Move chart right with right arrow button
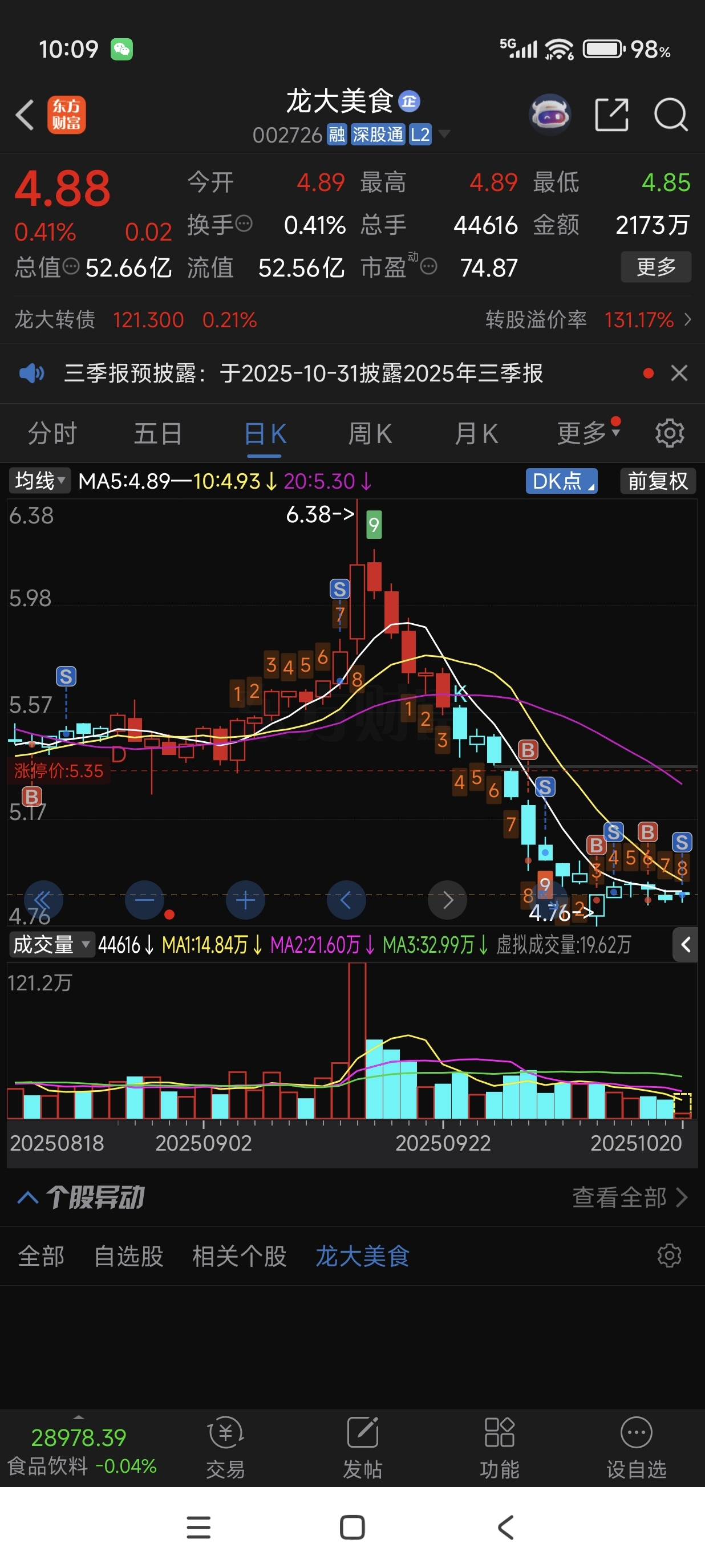This screenshot has height=1568, width=705. 448,900
